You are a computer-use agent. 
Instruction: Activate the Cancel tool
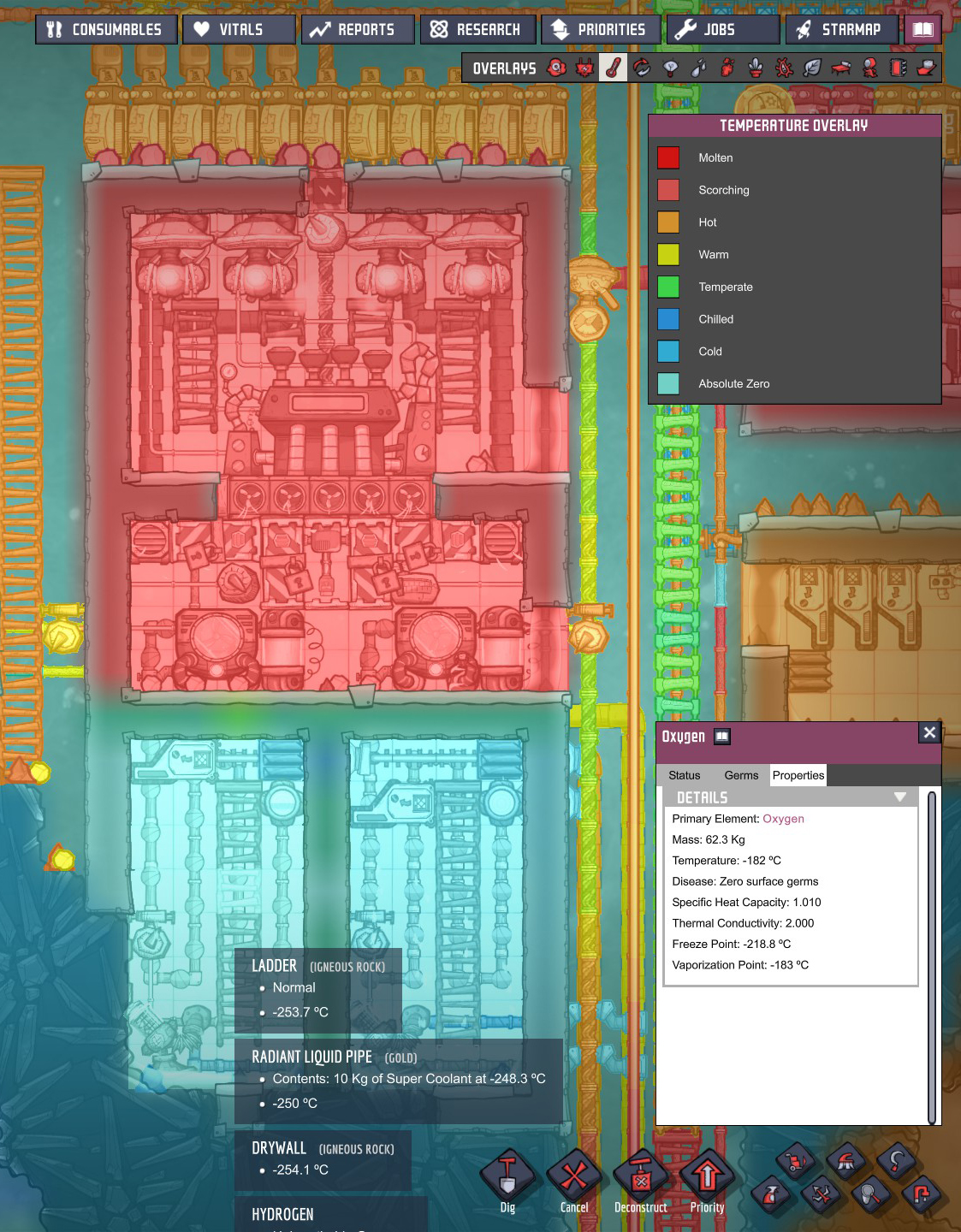tap(573, 1177)
